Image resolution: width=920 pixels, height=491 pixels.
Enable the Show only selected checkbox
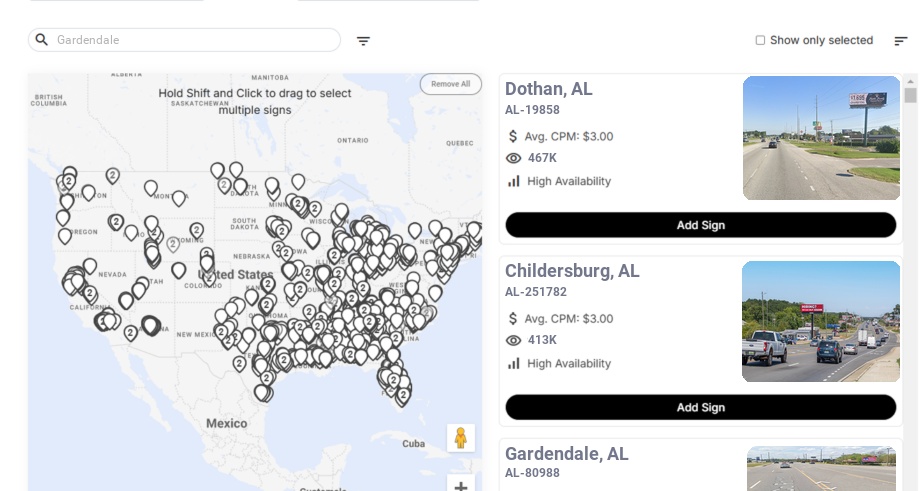click(760, 40)
